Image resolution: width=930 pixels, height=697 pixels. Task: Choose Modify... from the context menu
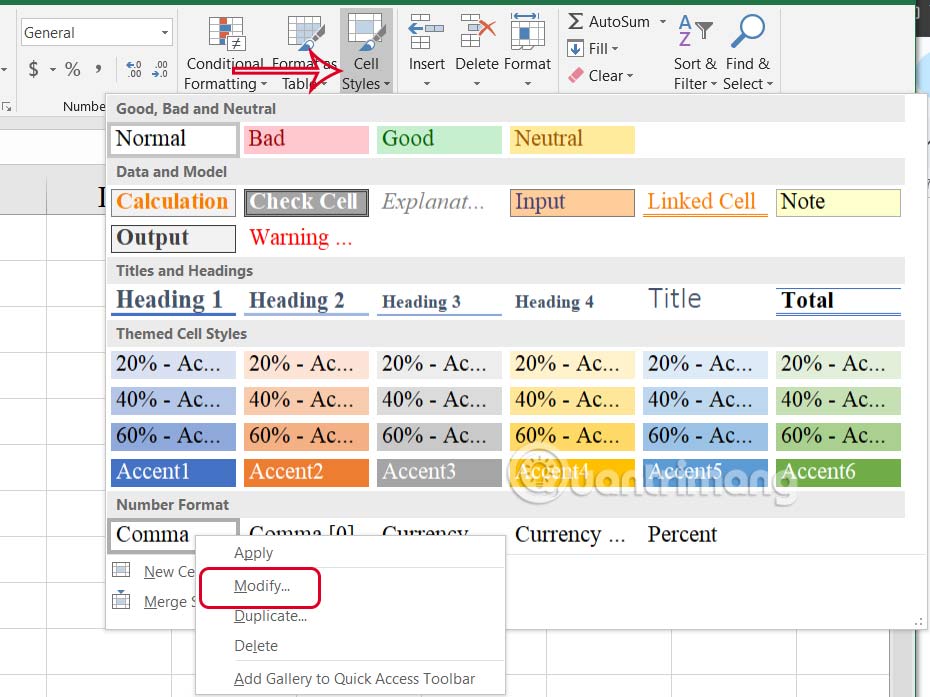pos(261,587)
